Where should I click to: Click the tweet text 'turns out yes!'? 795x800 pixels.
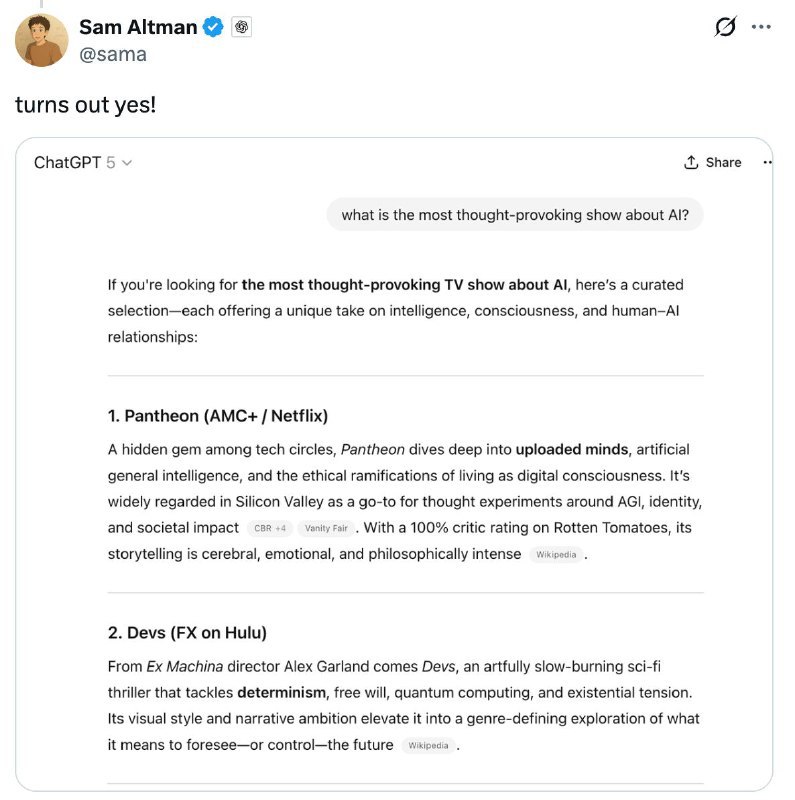pyautogui.click(x=86, y=104)
